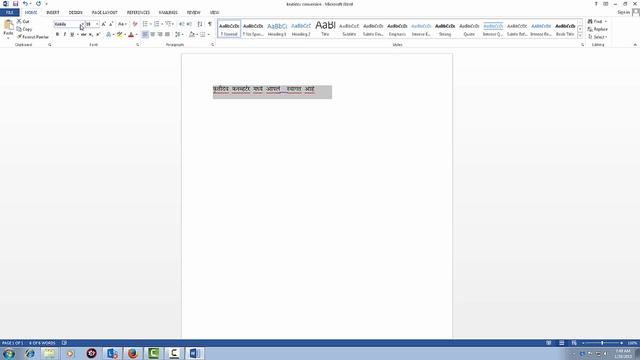The width and height of the screenshot is (640, 360).
Task: Switch to the PAGE LAYOUT tab
Action: [104, 13]
